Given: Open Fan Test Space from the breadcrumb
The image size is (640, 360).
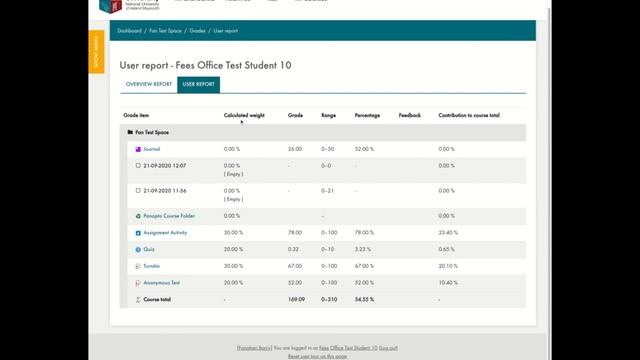Looking at the screenshot, I should click(x=165, y=31).
